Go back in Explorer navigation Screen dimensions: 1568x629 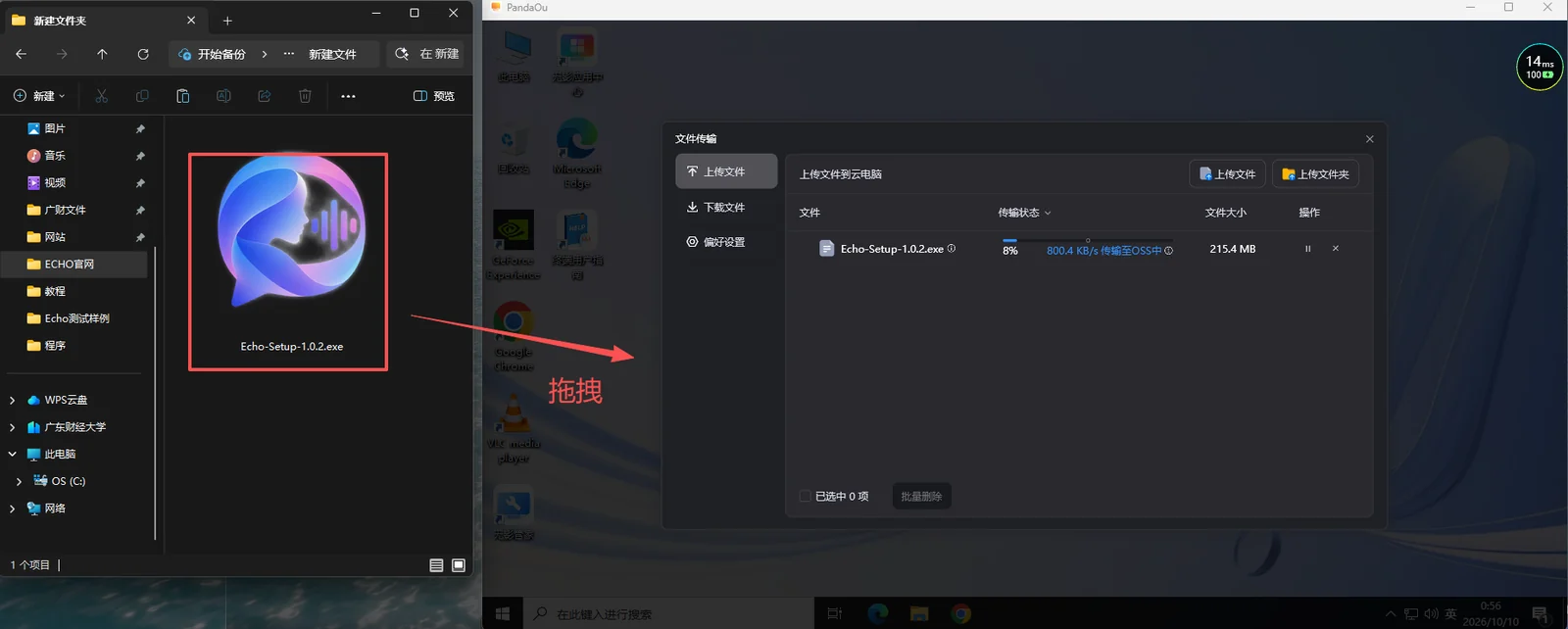click(x=21, y=54)
